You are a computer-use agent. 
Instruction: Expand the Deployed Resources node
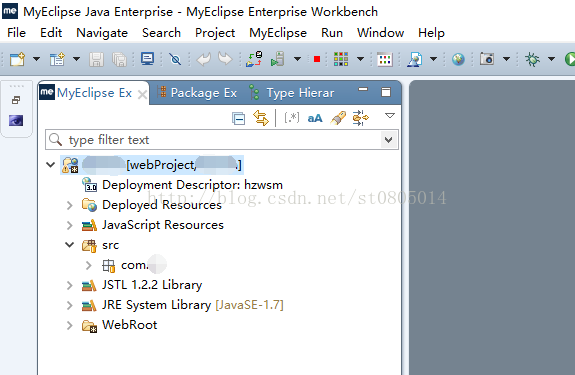70,205
